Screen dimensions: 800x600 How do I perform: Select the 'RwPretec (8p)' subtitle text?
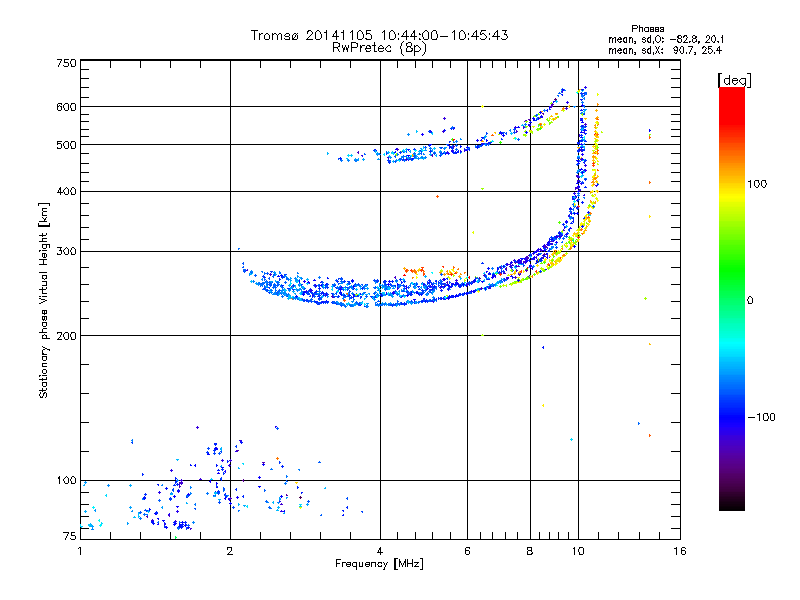379,48
